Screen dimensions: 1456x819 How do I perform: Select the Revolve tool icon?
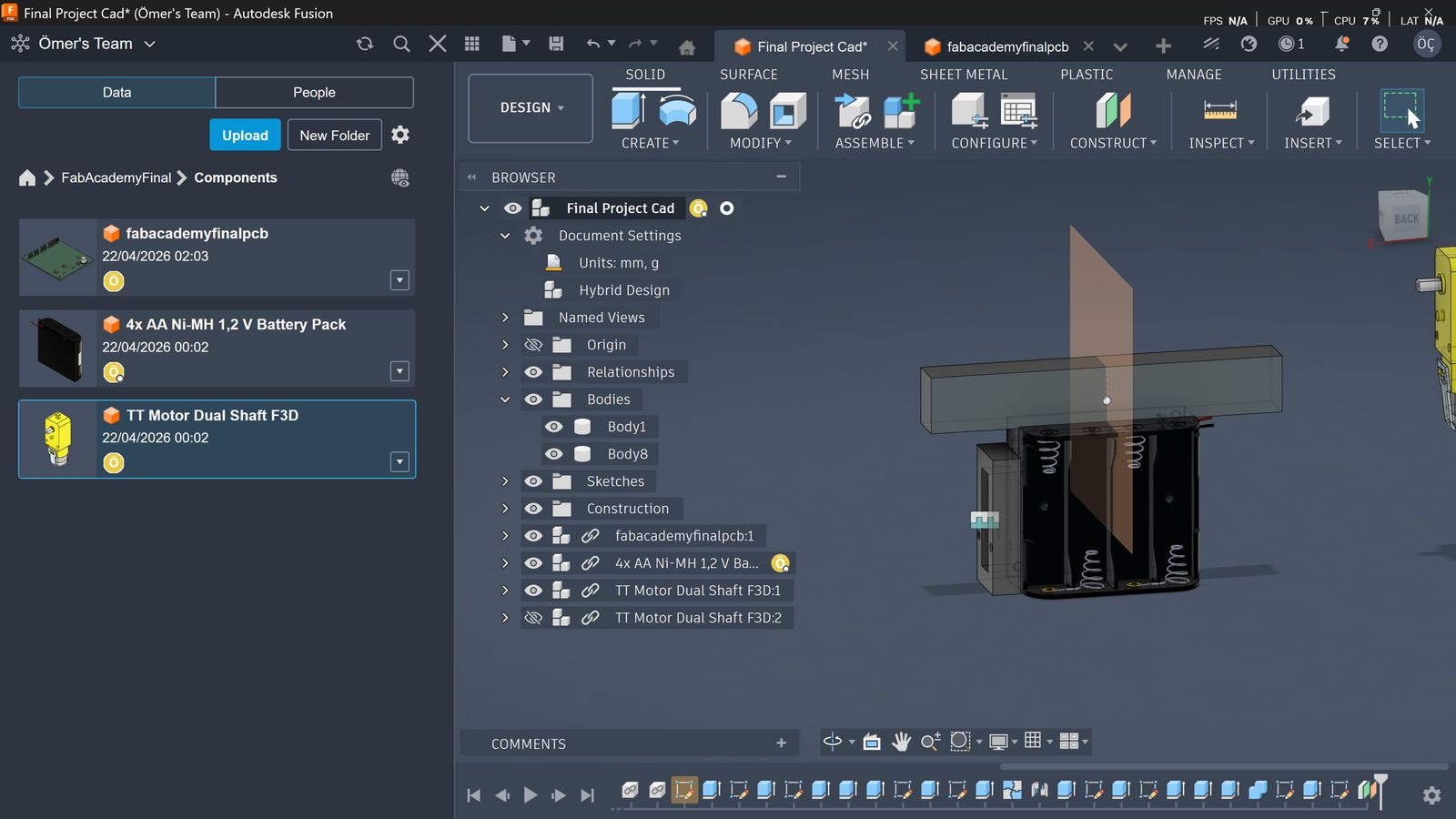tap(677, 111)
